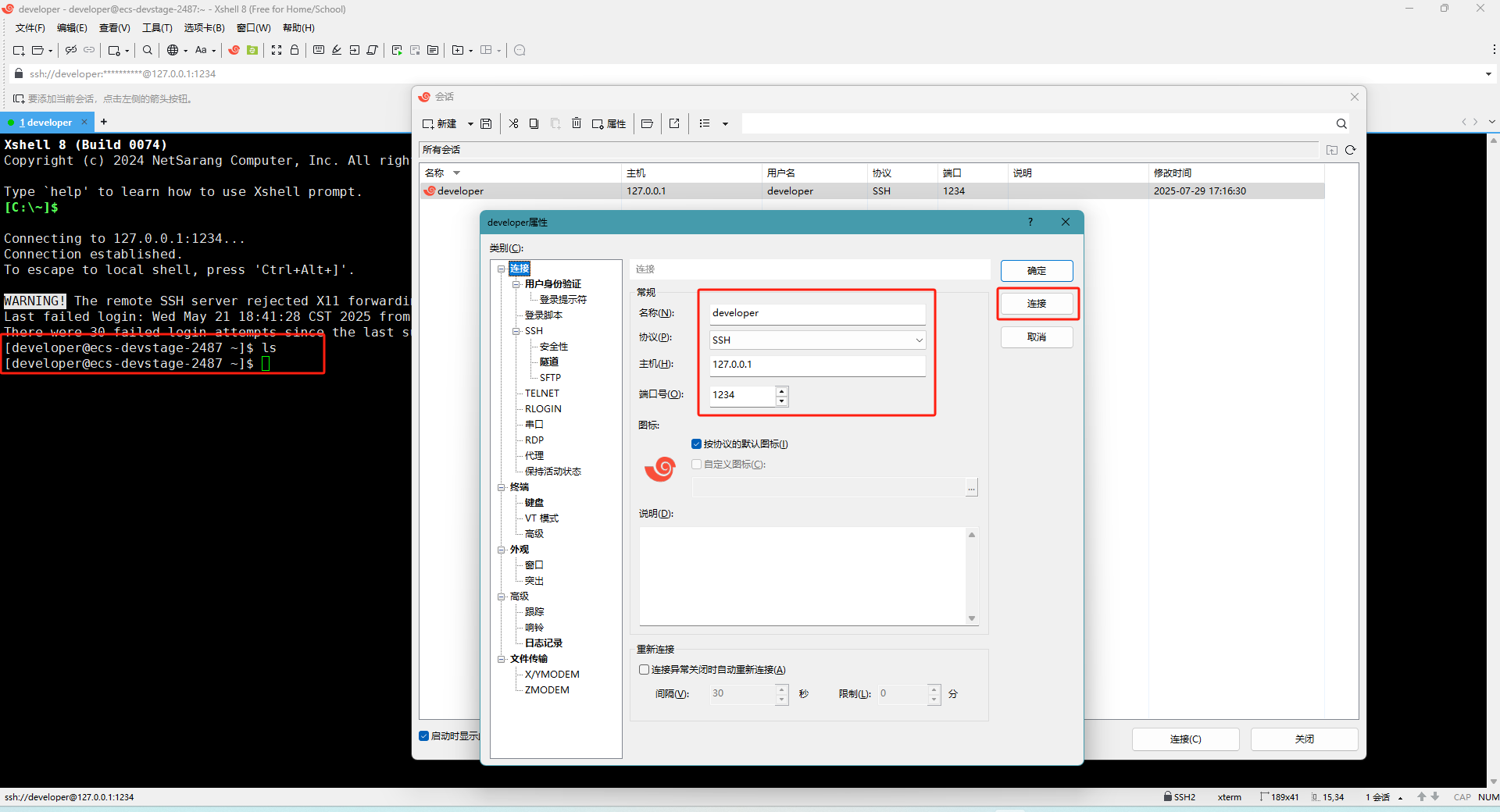The height and width of the screenshot is (812, 1500).
Task: Select the 键盘 tree item
Action: click(534, 502)
